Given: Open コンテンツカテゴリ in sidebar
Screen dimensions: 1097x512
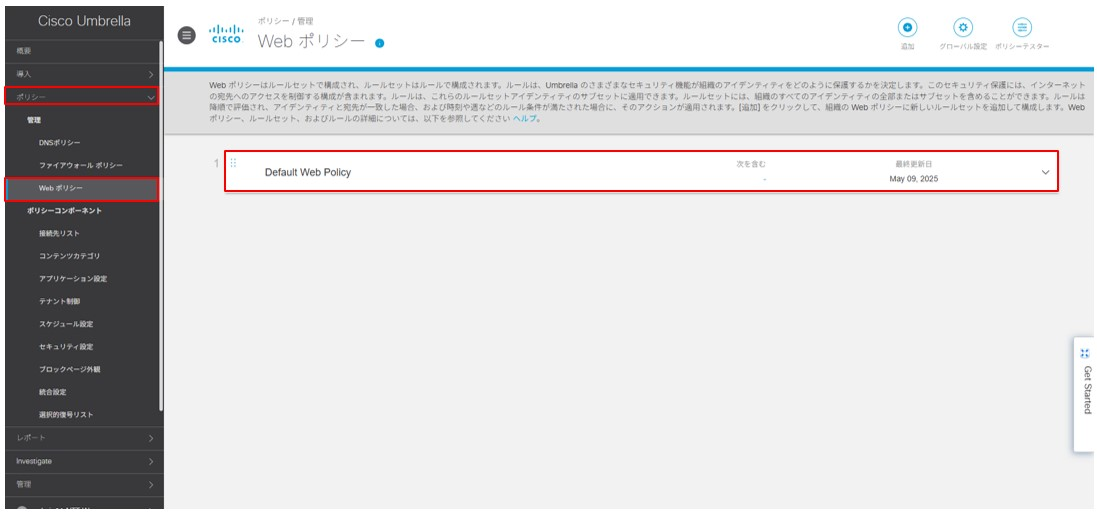Looking at the screenshot, I should tap(69, 256).
